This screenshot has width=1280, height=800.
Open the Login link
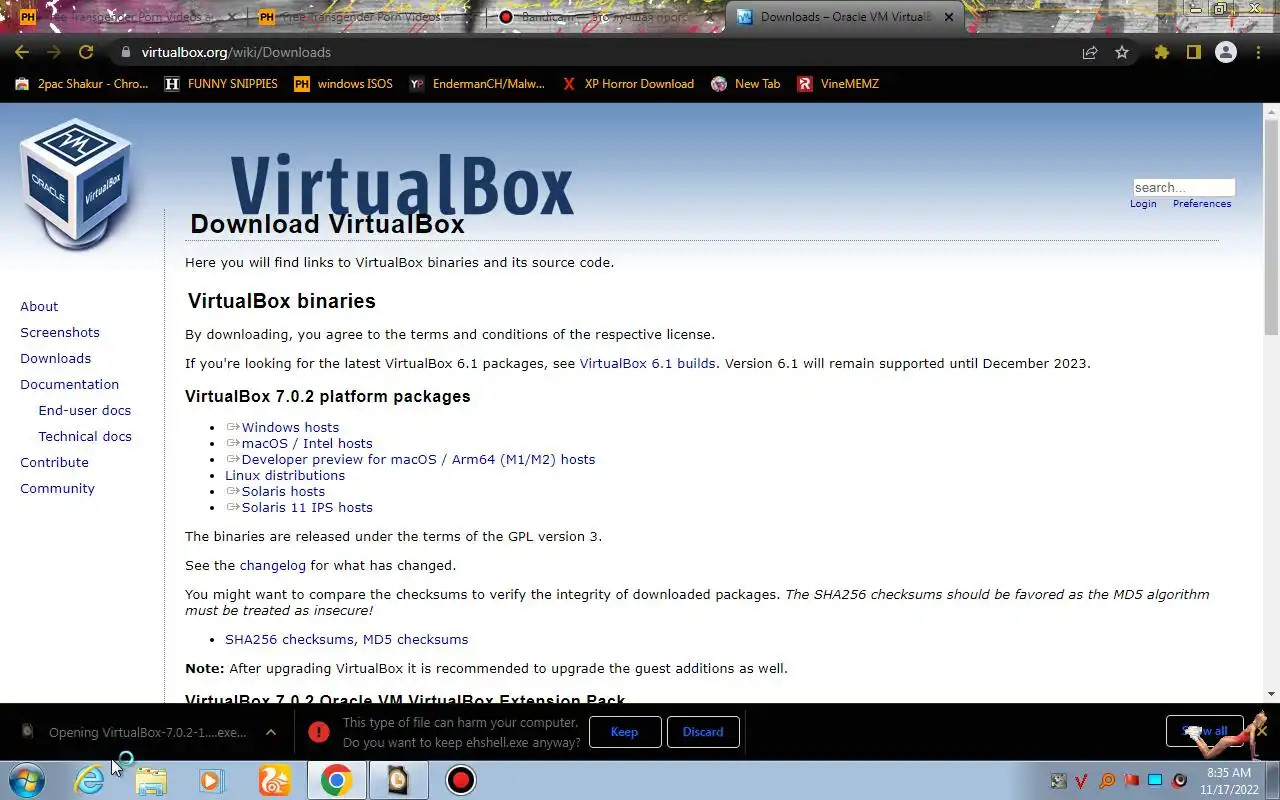1143,204
